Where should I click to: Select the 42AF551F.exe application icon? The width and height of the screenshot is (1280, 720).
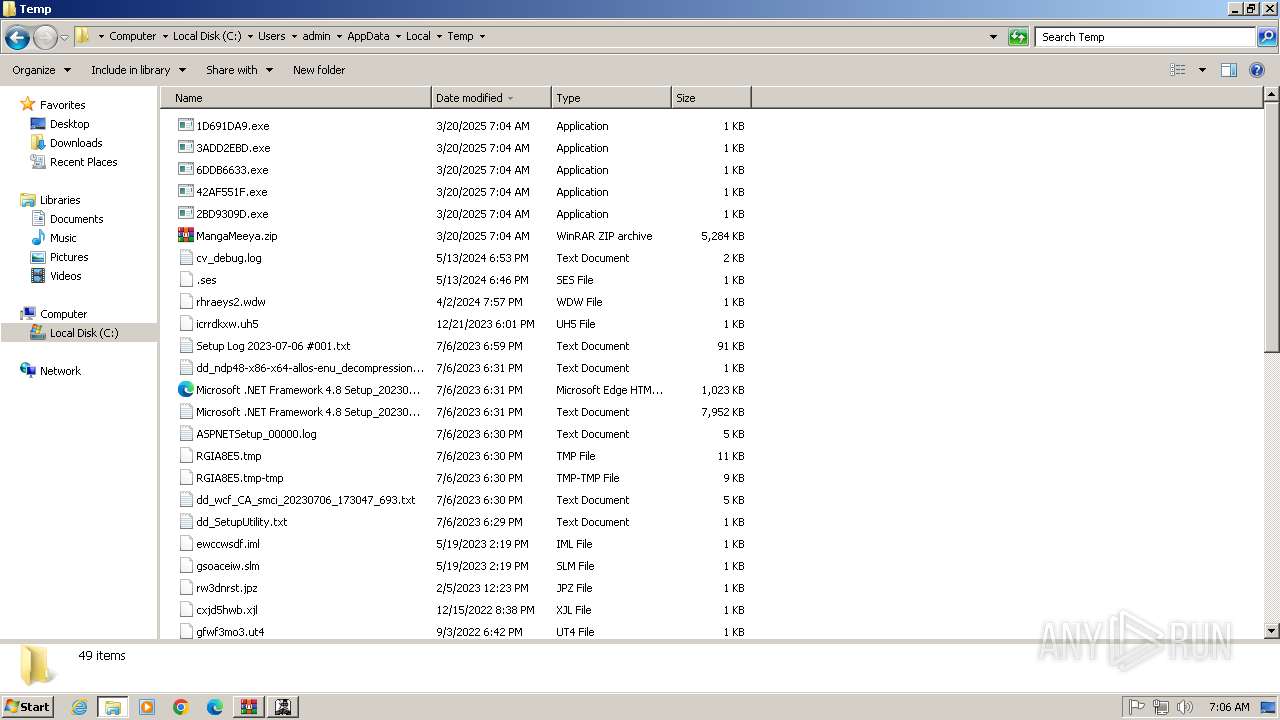click(186, 192)
